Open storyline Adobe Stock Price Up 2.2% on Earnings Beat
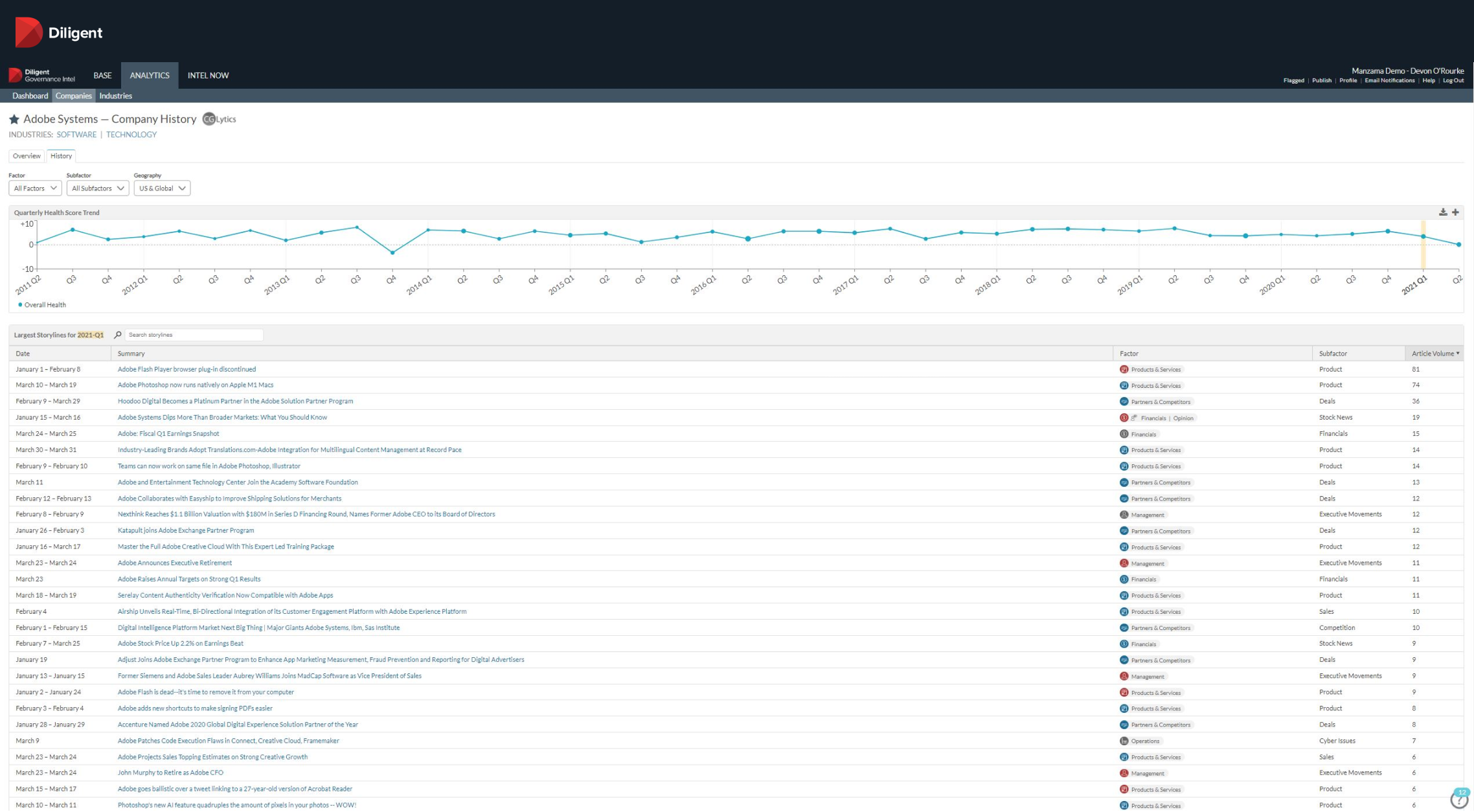The height and width of the screenshot is (812, 1474). pos(181,643)
